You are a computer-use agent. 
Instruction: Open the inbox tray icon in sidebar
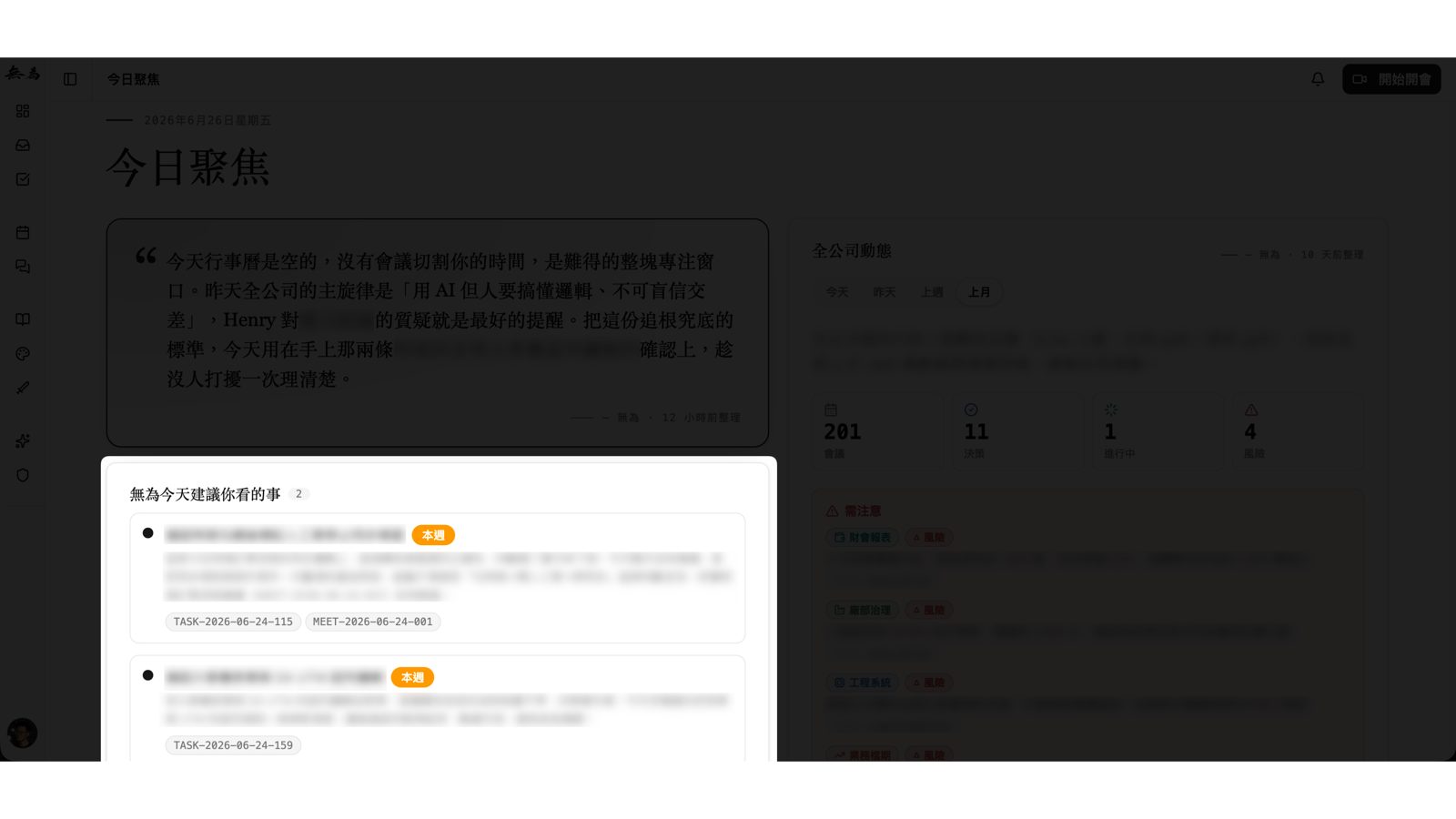point(23,146)
